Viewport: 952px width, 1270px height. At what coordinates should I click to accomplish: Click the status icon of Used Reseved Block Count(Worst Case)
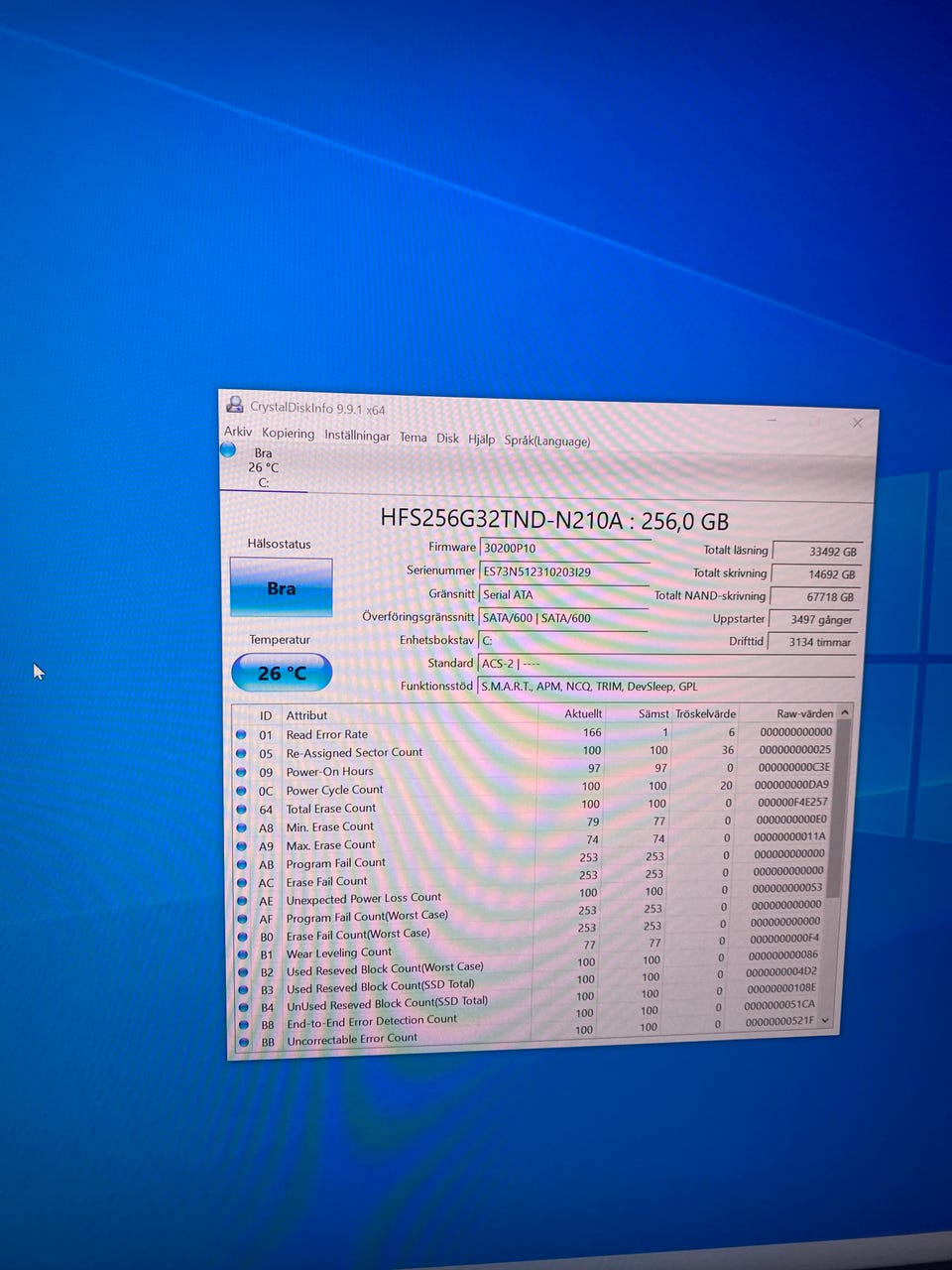click(243, 972)
